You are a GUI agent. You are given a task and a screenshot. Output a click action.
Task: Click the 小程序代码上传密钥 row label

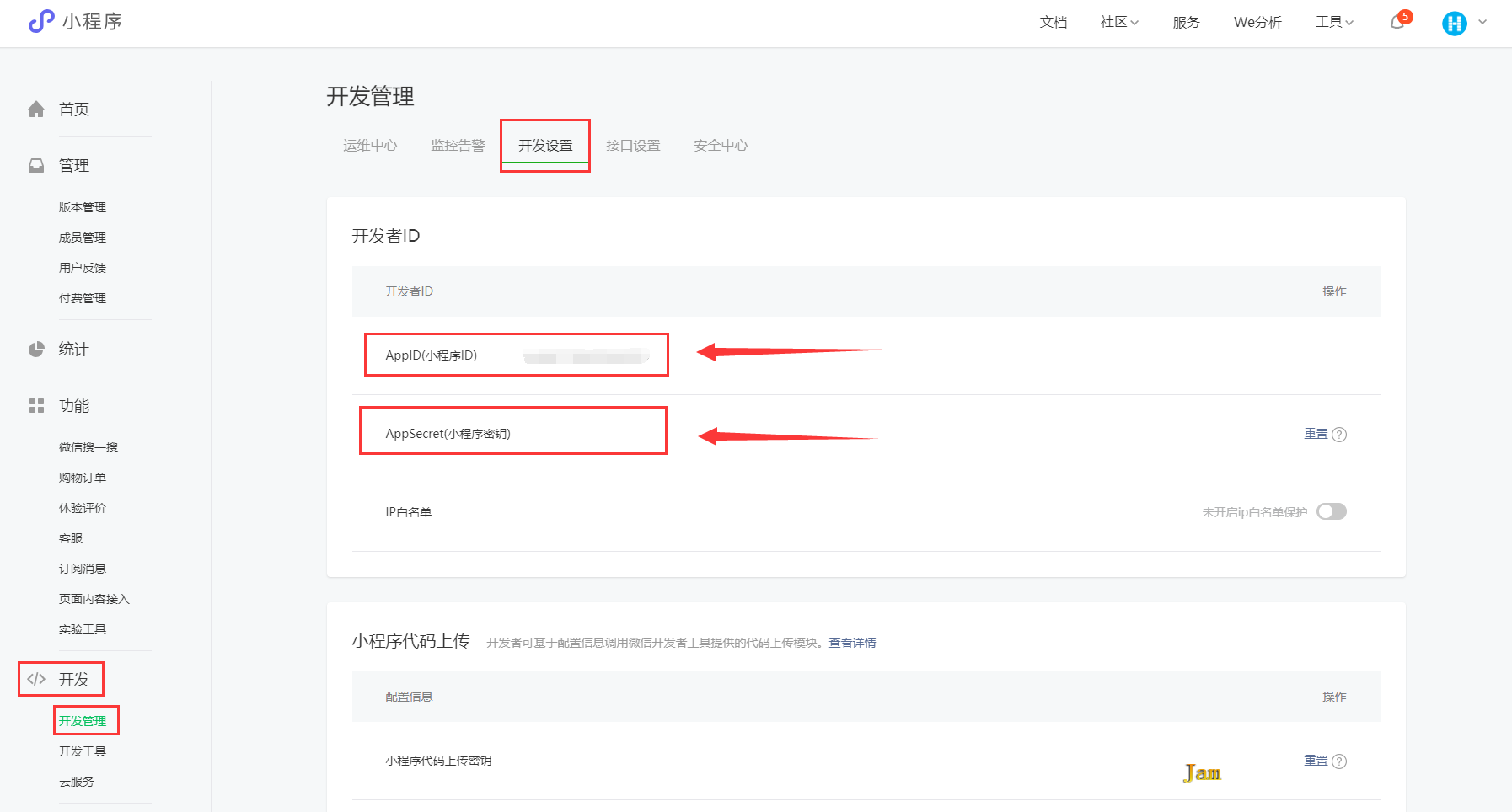tap(438, 761)
